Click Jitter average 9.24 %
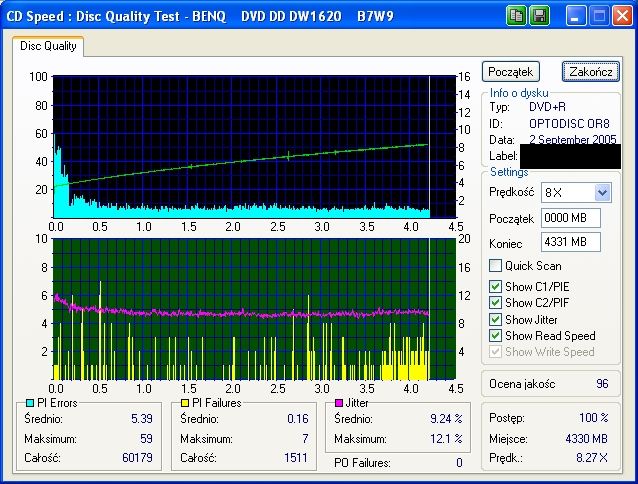This screenshot has width=638, height=484. coord(446,419)
